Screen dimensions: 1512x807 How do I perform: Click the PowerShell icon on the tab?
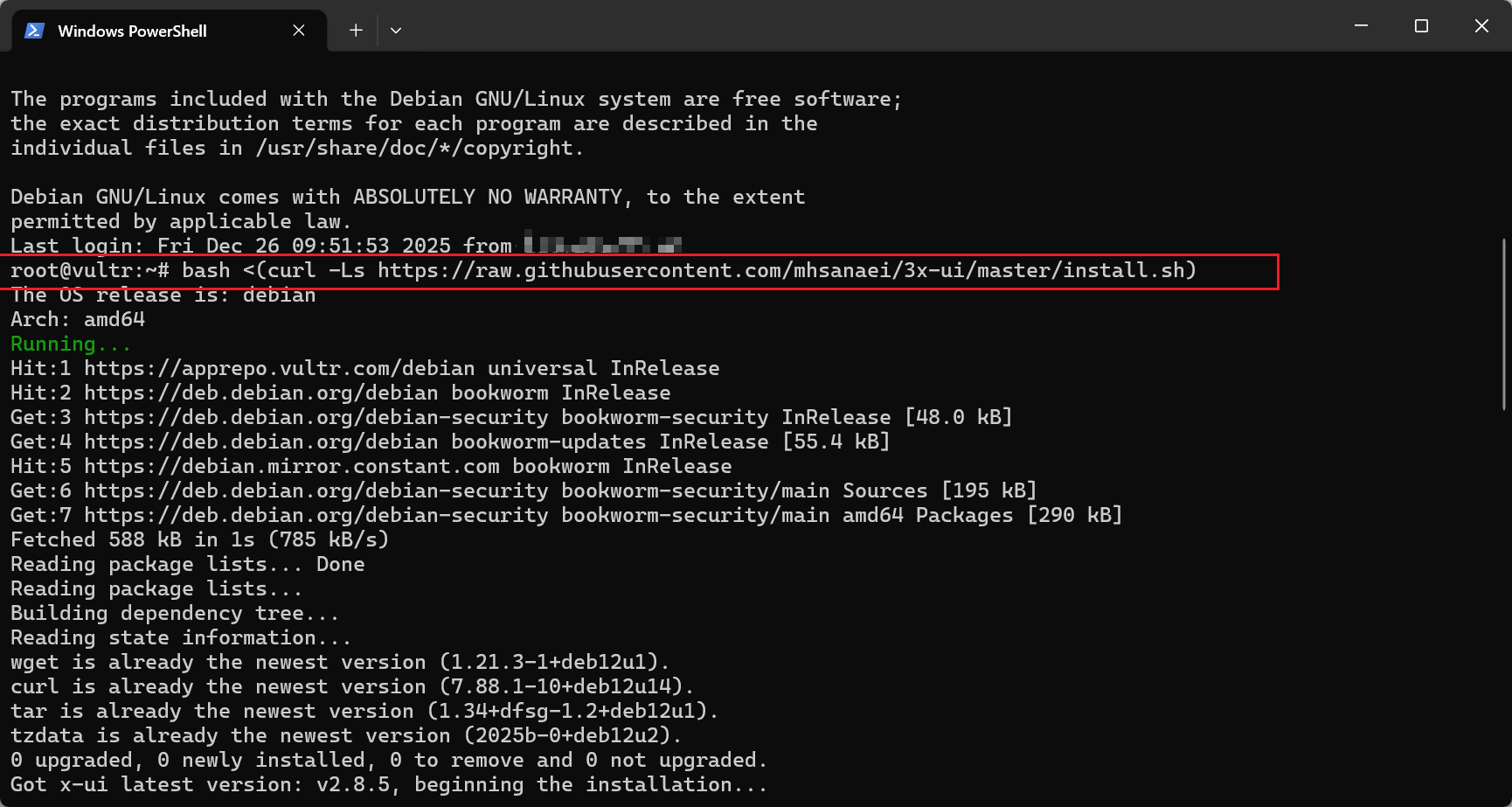point(34,31)
